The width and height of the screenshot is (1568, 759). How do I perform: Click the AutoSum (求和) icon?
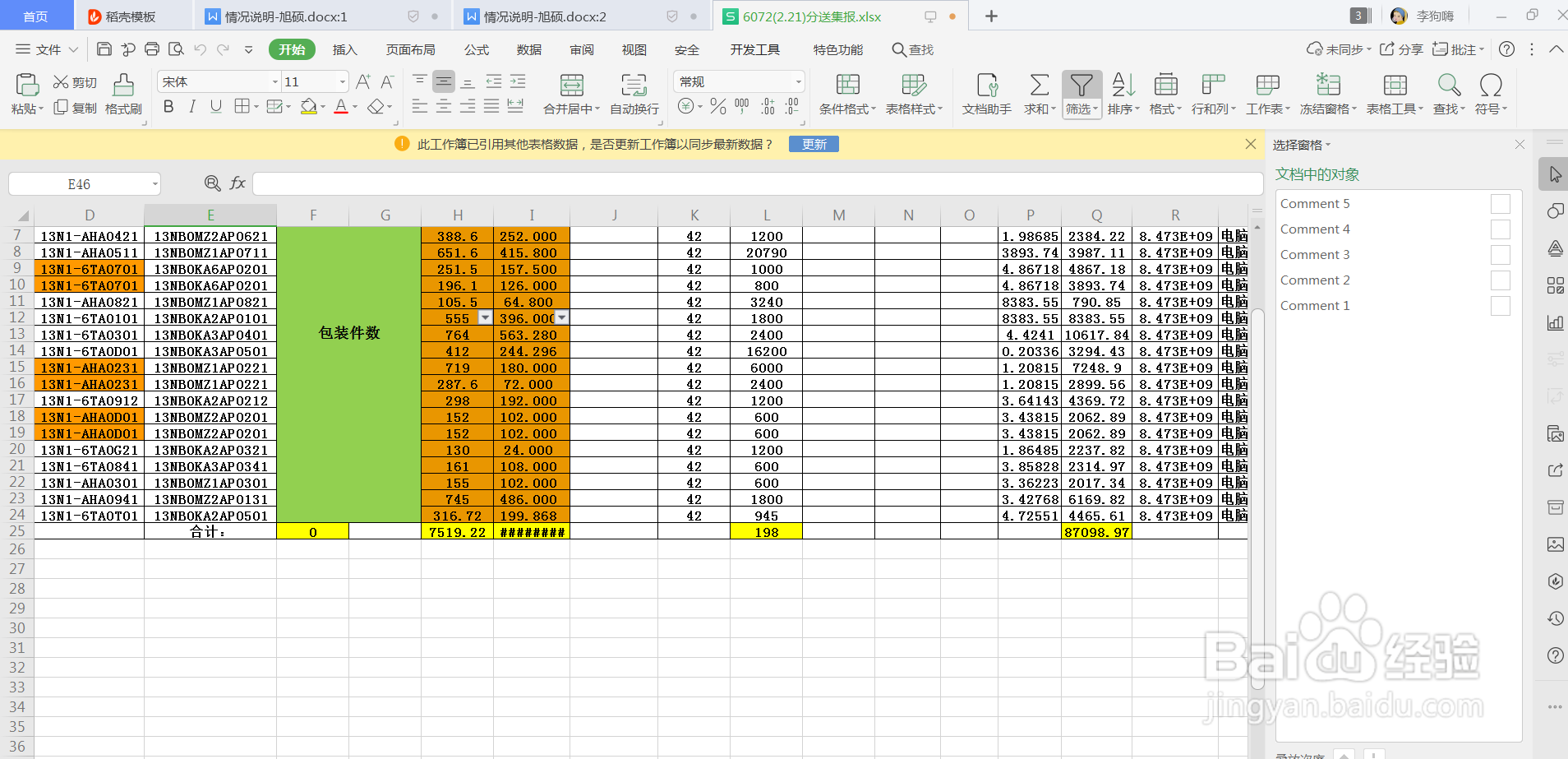1039,85
